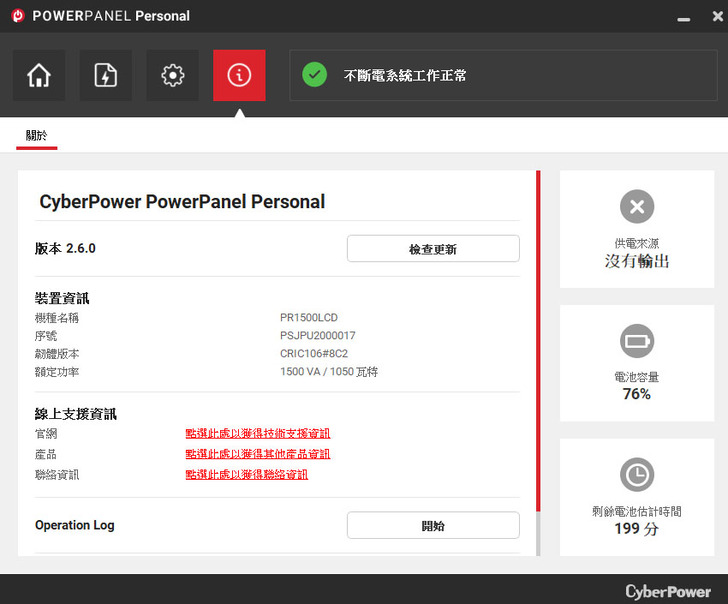Close the PowerPanel Personal window
The image size is (728, 604).
[x=712, y=16]
